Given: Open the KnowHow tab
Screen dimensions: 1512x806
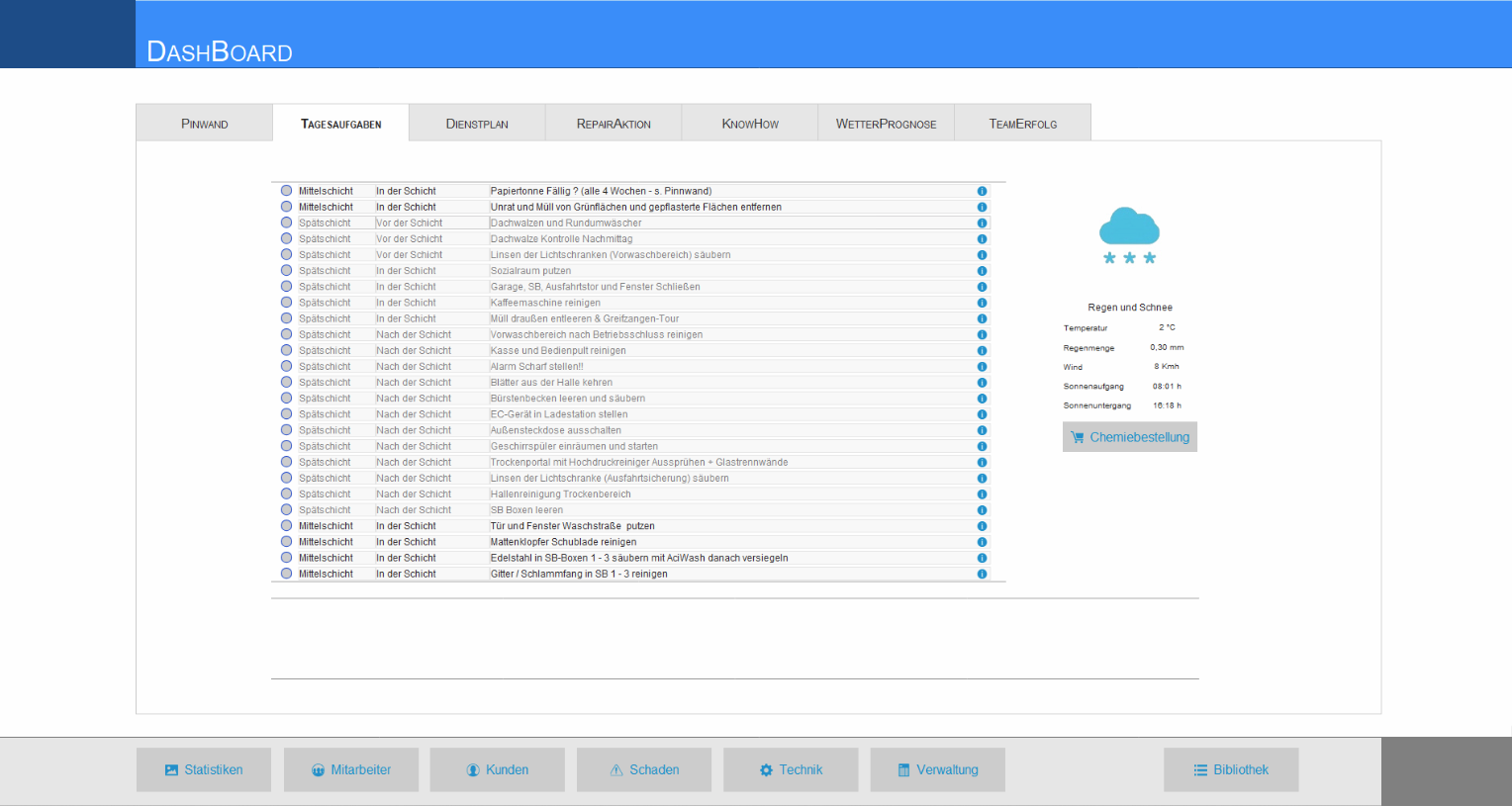Looking at the screenshot, I should click(x=750, y=124).
